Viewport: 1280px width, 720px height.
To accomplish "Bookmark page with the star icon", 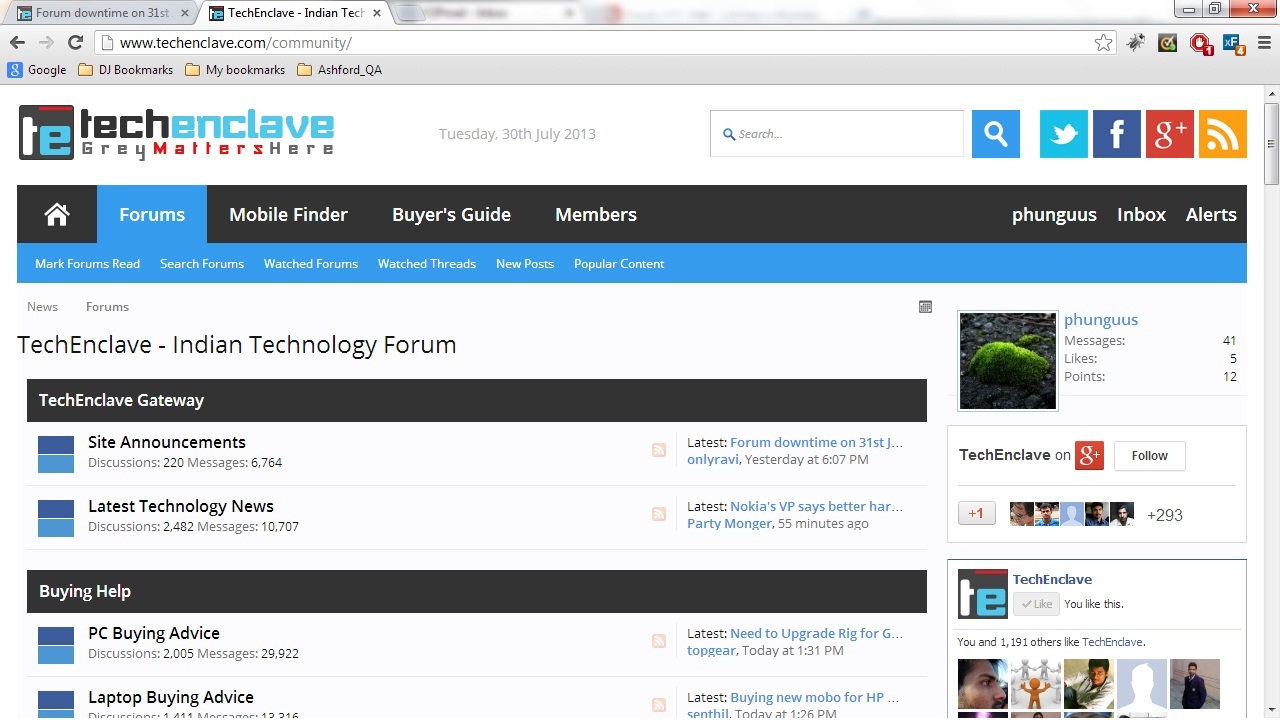I will click(x=1103, y=43).
